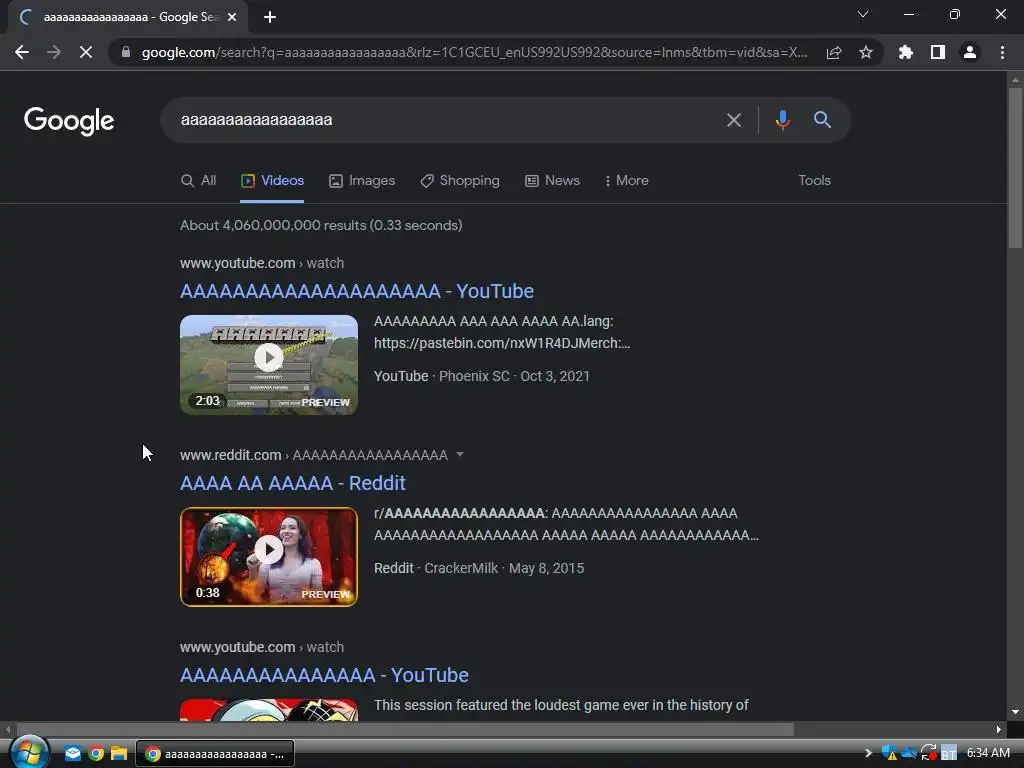
Task: Click the pastebin.com snippet text
Action: tap(502, 344)
